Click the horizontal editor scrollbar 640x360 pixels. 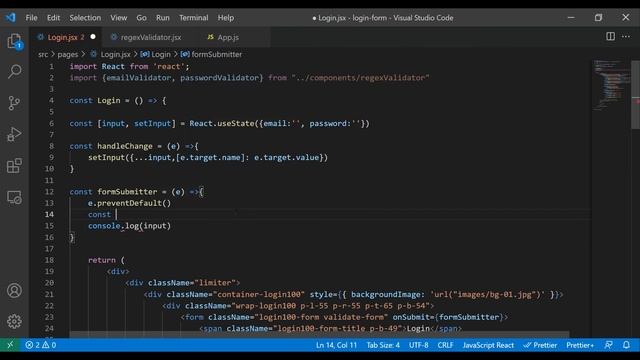pyautogui.click(x=319, y=334)
